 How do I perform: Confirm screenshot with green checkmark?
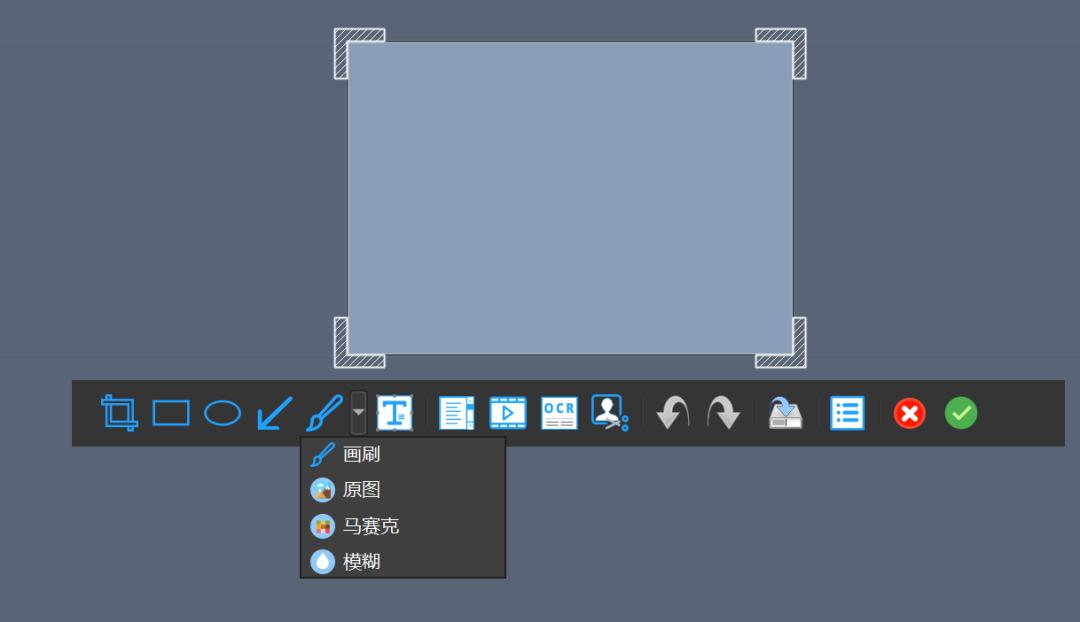961,413
